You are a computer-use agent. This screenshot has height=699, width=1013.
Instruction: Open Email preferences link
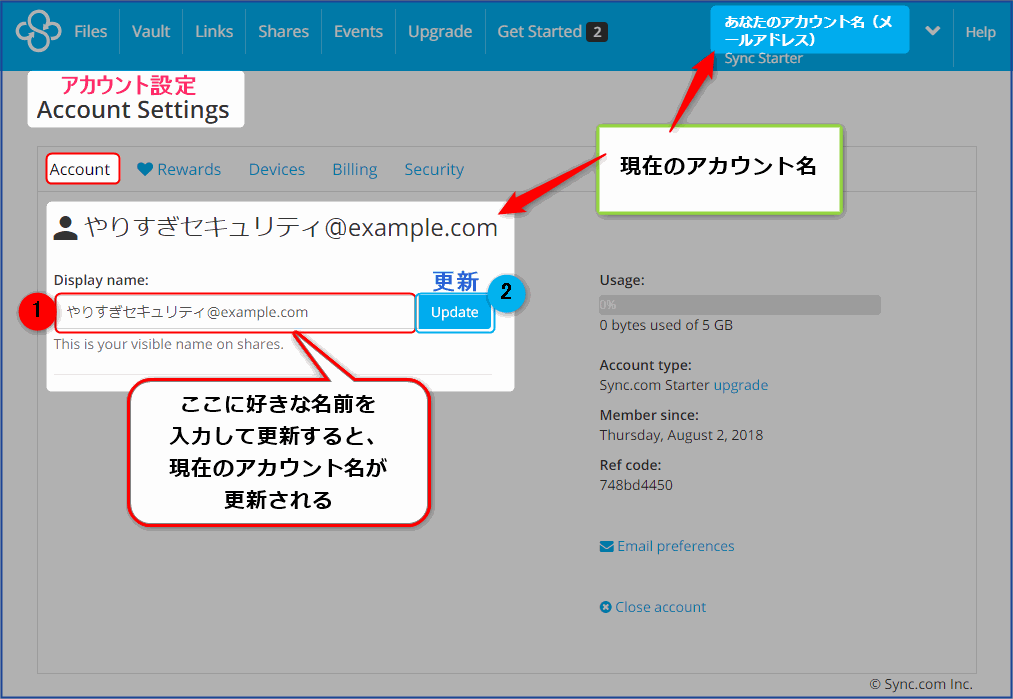676,546
